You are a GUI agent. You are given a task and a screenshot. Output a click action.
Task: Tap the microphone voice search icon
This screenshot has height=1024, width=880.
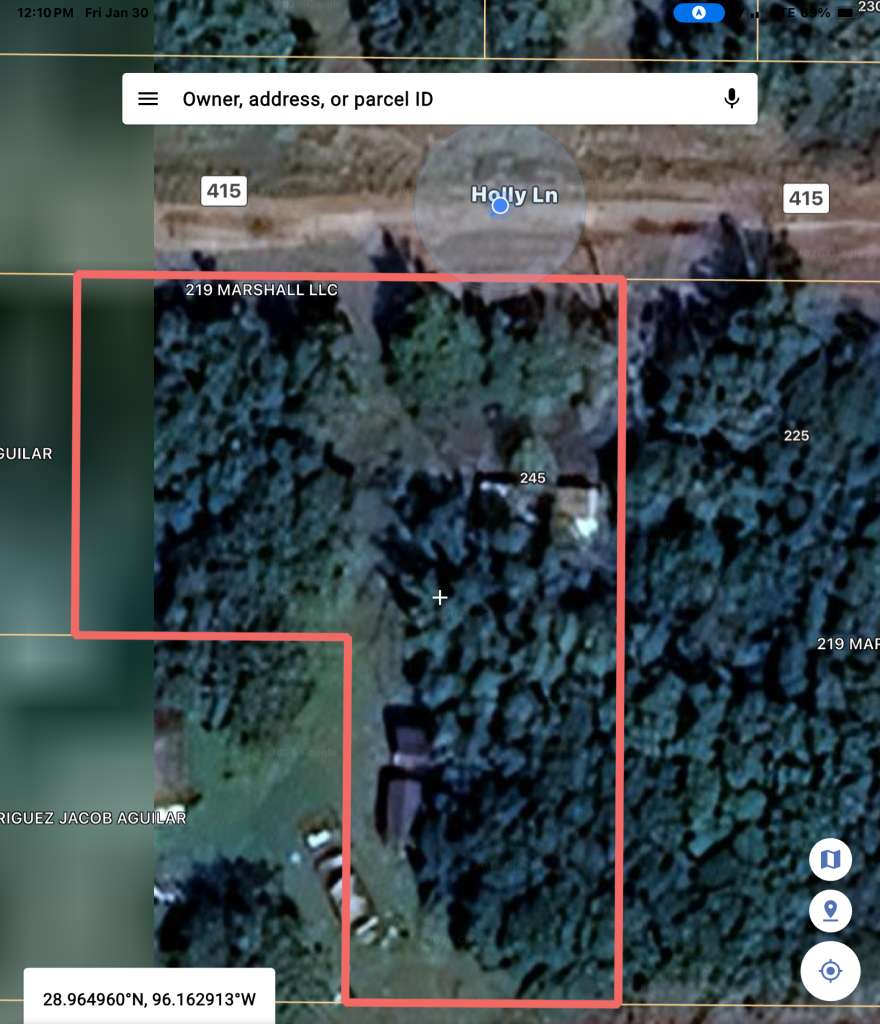(732, 99)
